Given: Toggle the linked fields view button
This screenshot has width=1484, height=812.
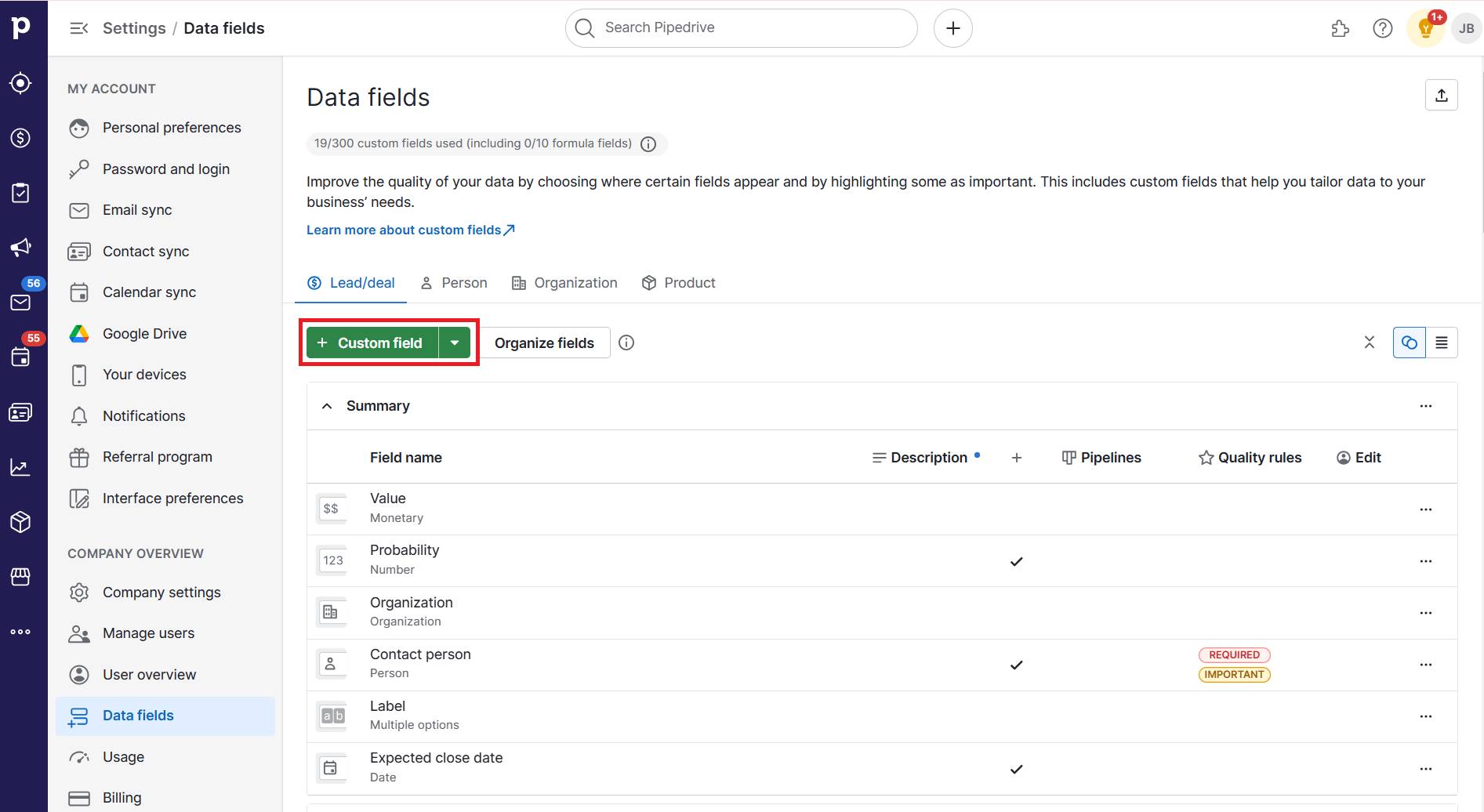Looking at the screenshot, I should pyautogui.click(x=1409, y=343).
